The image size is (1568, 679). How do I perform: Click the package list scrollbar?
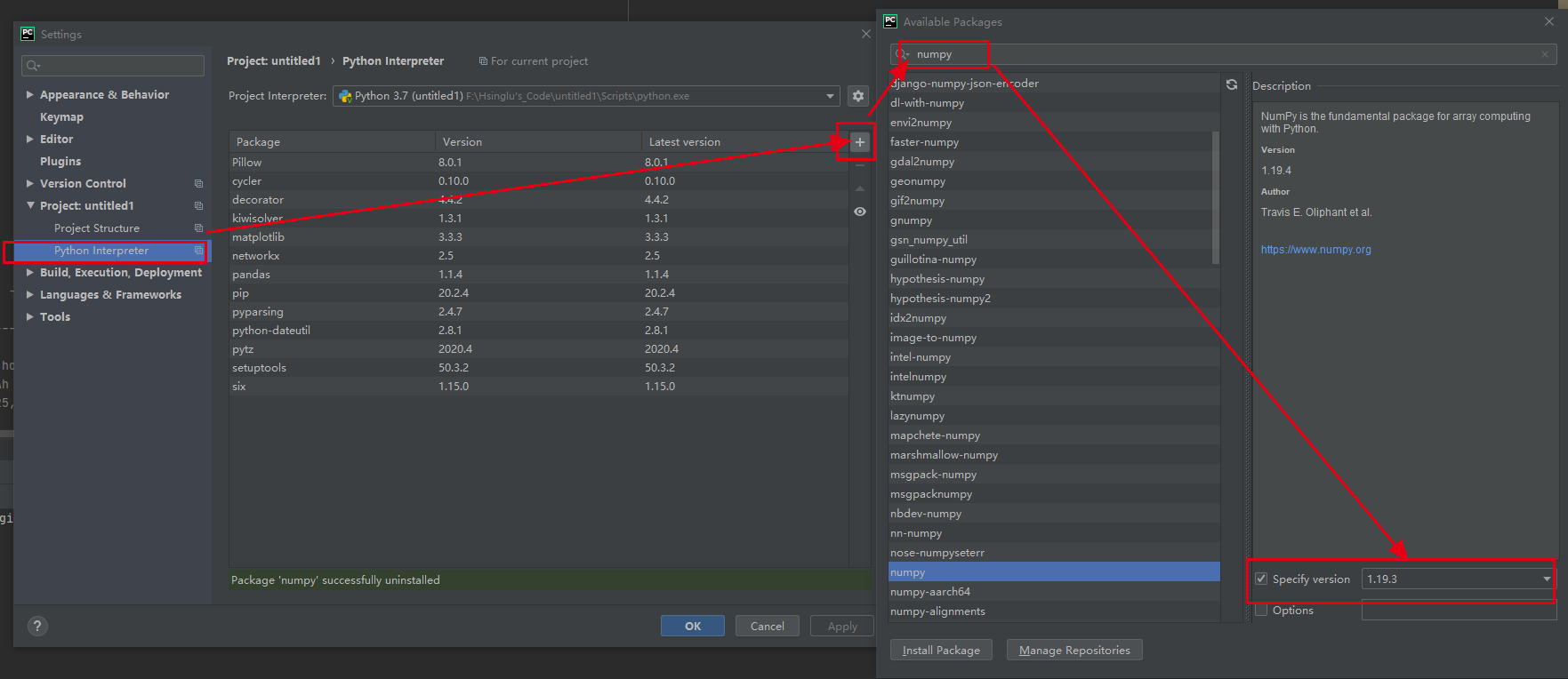click(x=1215, y=197)
